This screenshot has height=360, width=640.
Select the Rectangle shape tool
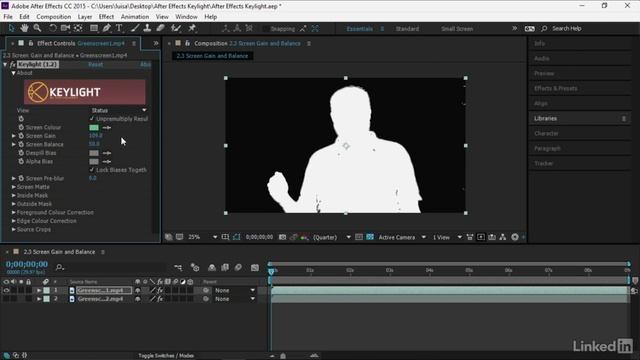(x=94, y=28)
